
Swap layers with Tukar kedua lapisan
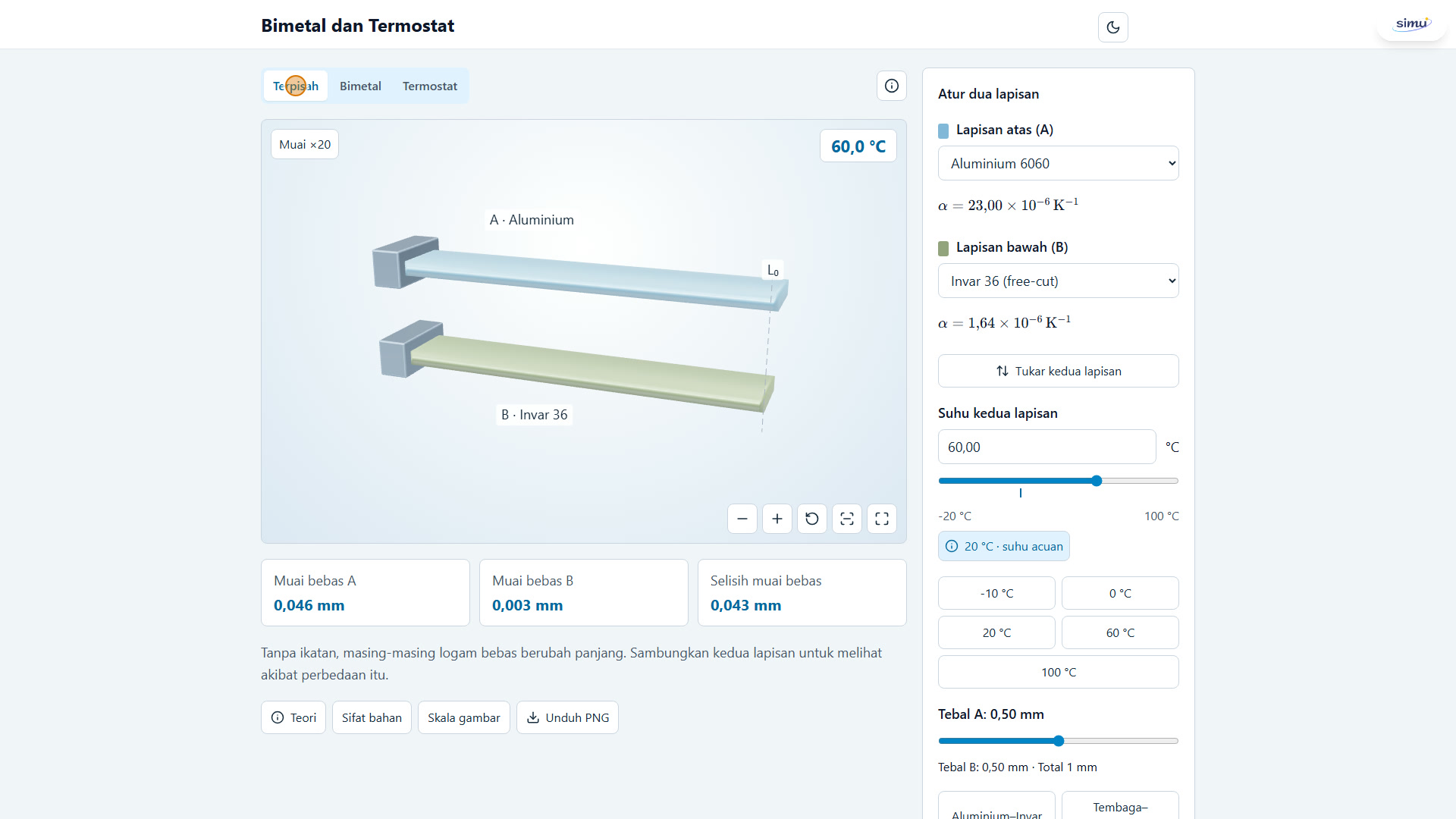pos(1059,371)
